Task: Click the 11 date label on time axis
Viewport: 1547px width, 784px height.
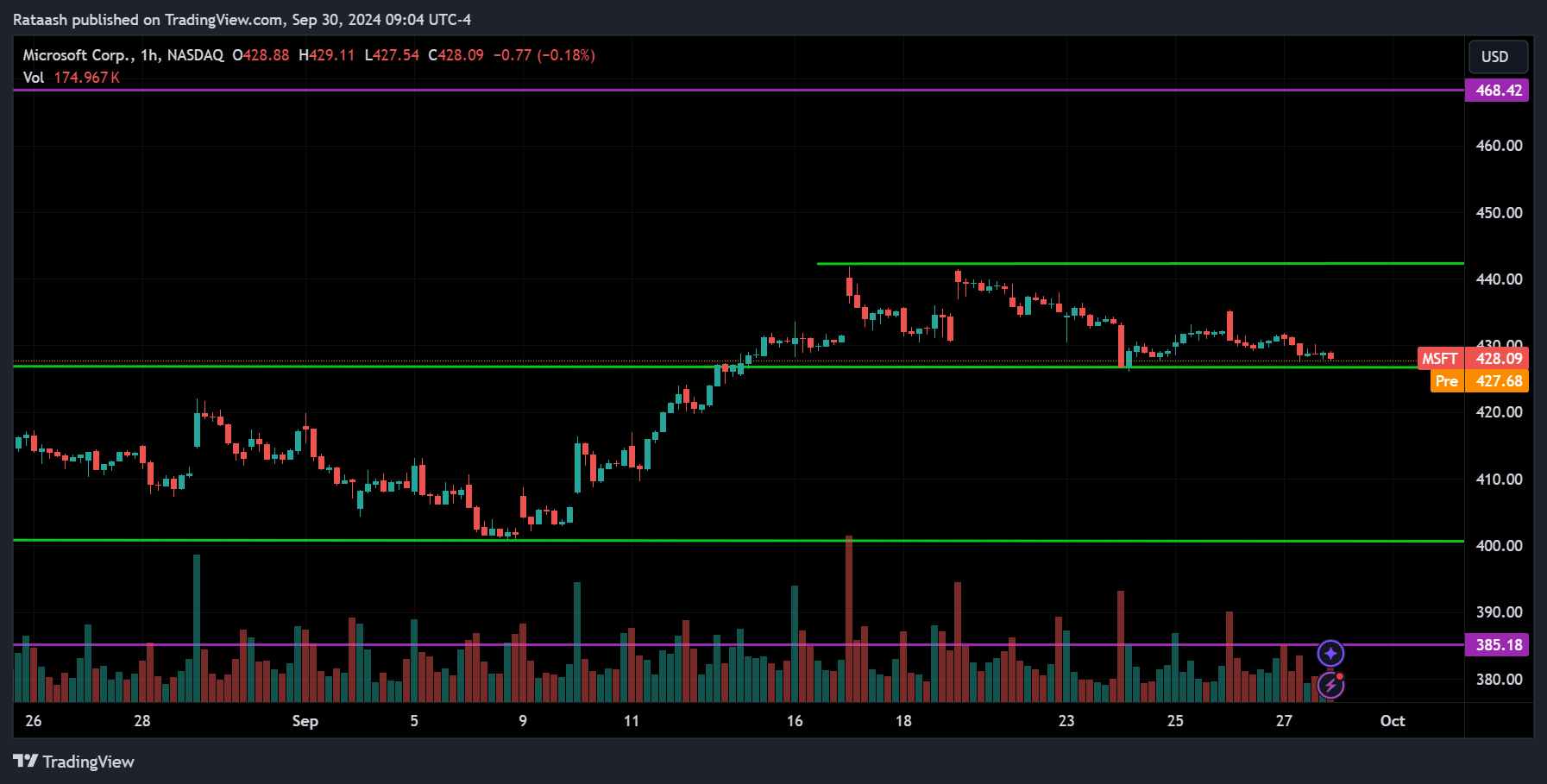Action: click(632, 721)
